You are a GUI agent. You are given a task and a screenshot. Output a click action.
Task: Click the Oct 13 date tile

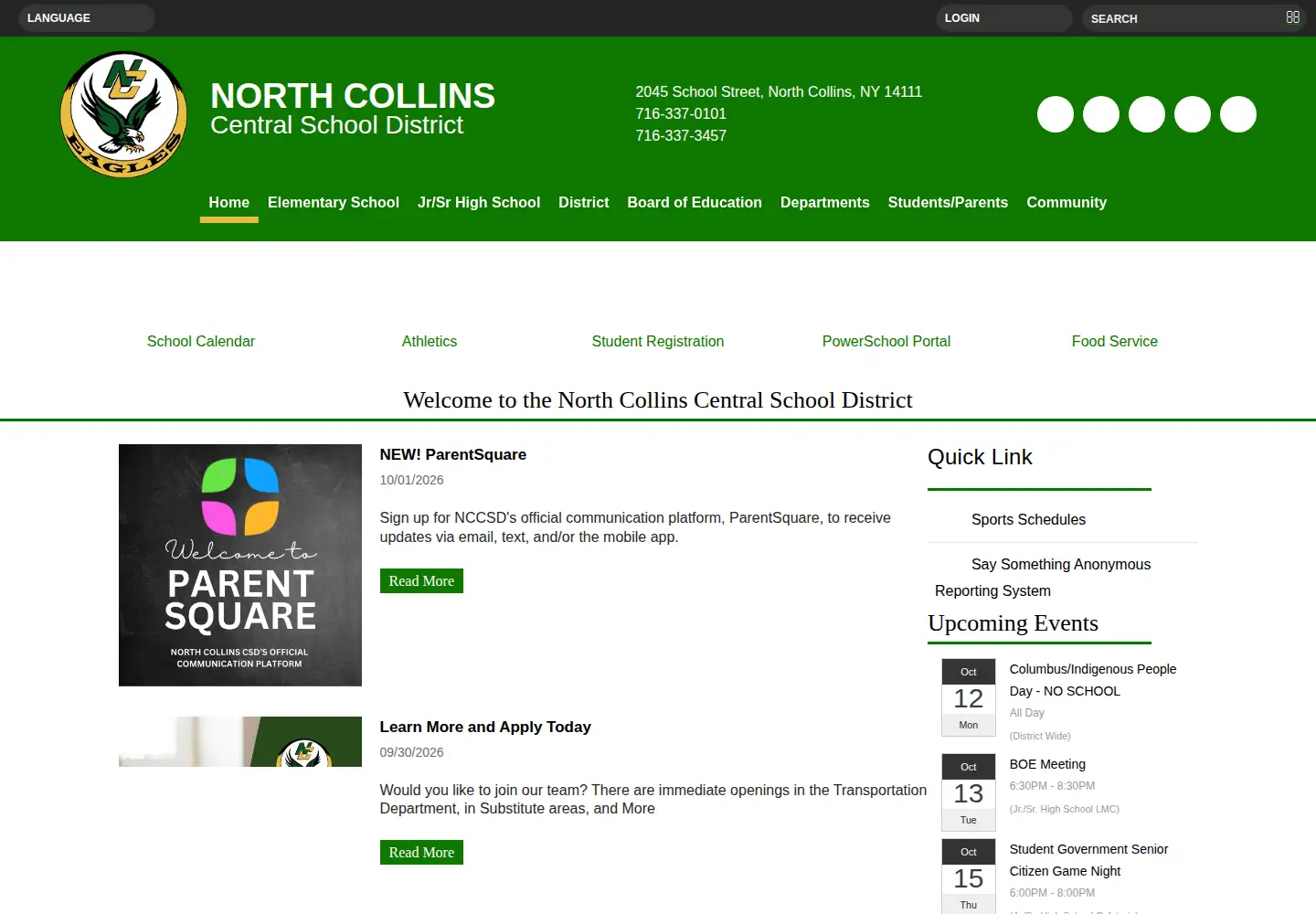click(969, 792)
